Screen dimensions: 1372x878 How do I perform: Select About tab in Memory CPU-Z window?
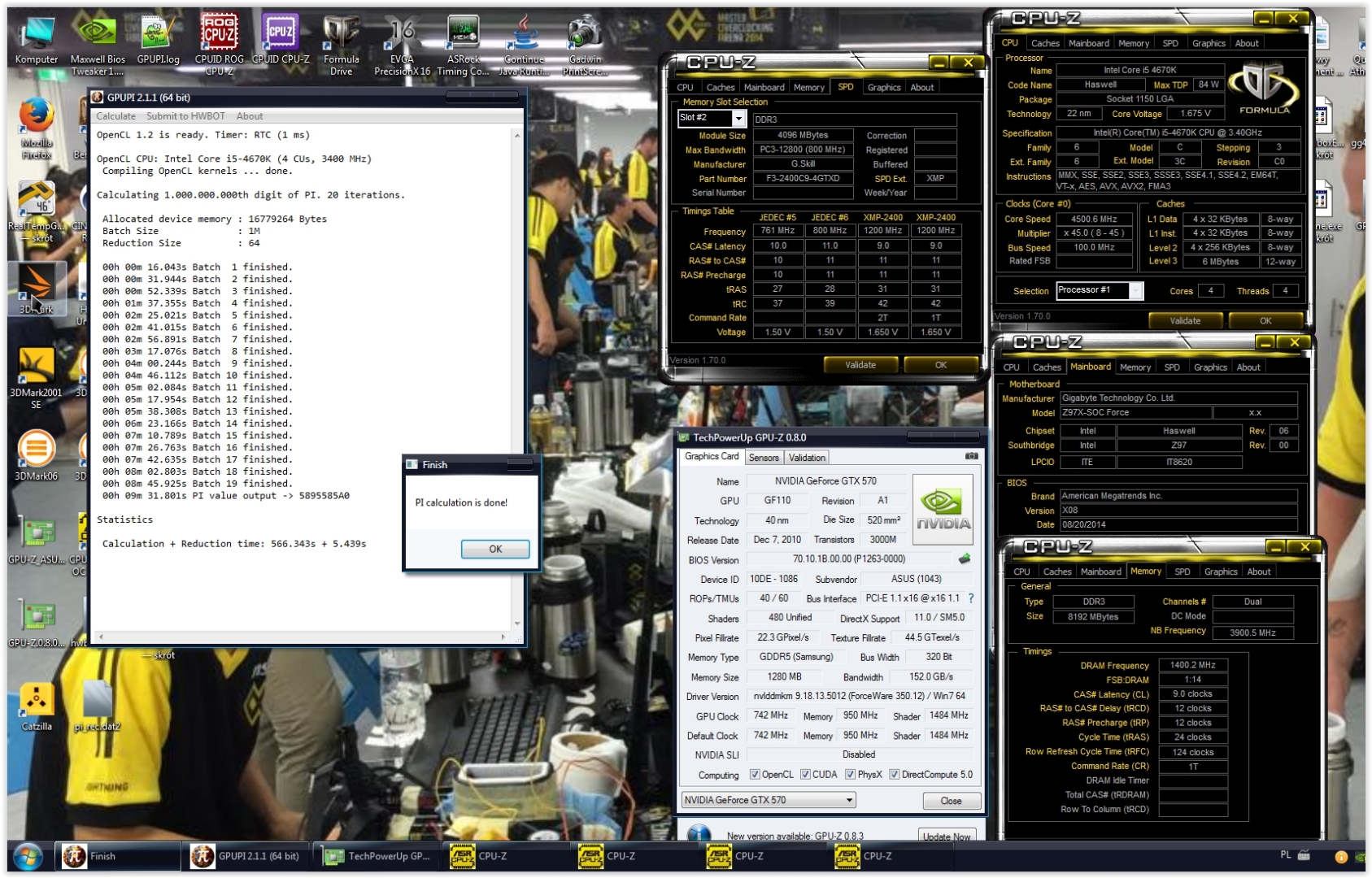1259,572
